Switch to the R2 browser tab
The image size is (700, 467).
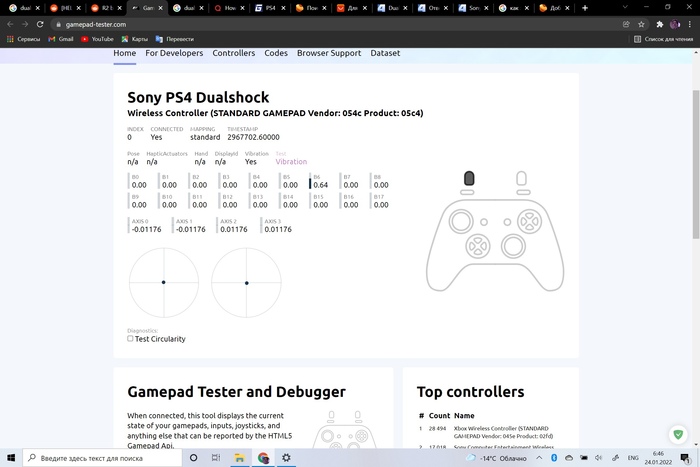(106, 8)
